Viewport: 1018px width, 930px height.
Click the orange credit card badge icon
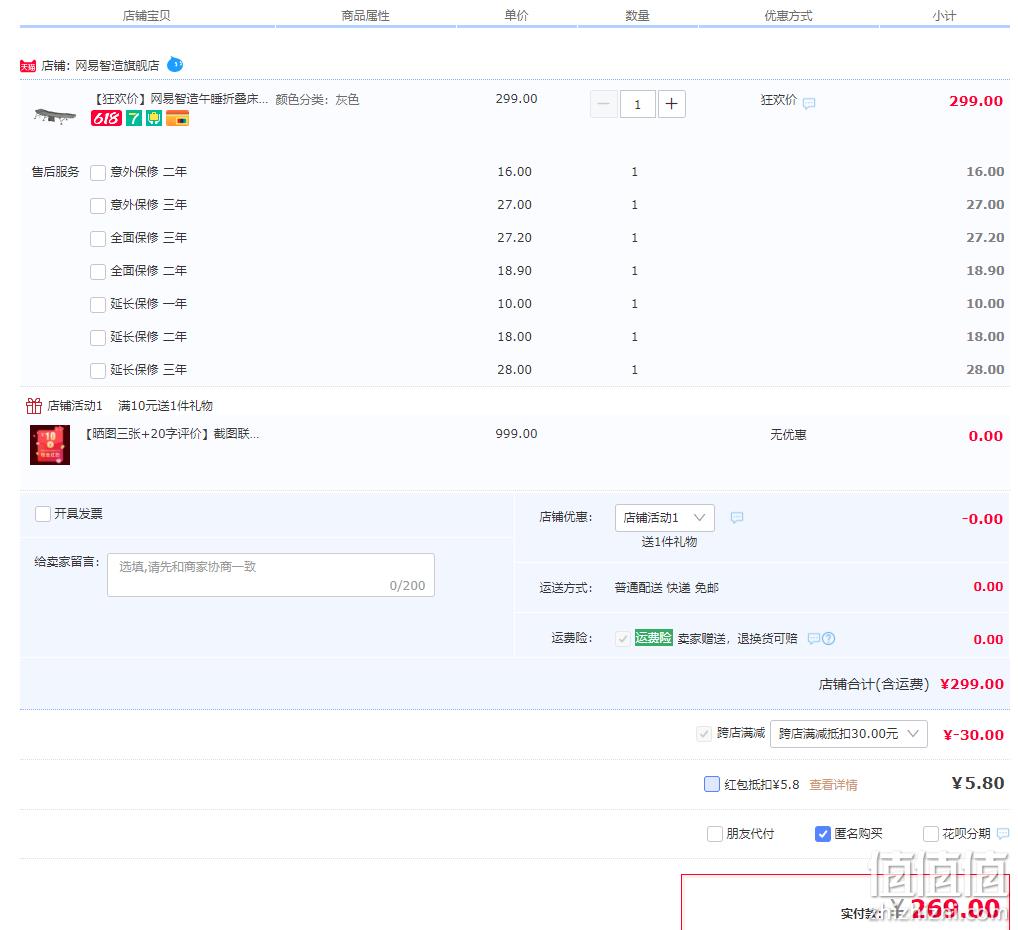point(177,118)
